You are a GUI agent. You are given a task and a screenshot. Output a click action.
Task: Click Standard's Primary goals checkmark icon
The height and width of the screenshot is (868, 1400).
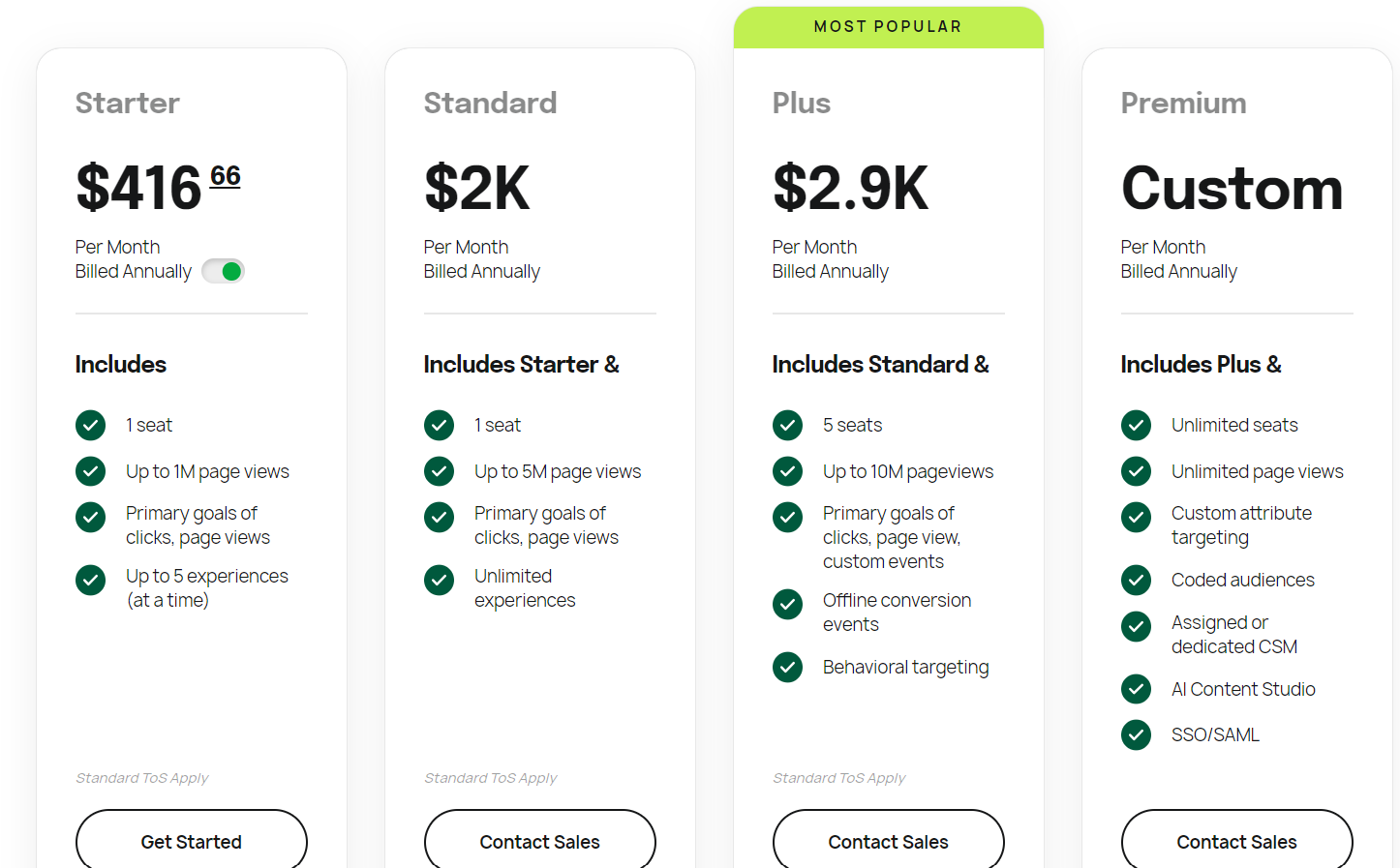tap(440, 518)
